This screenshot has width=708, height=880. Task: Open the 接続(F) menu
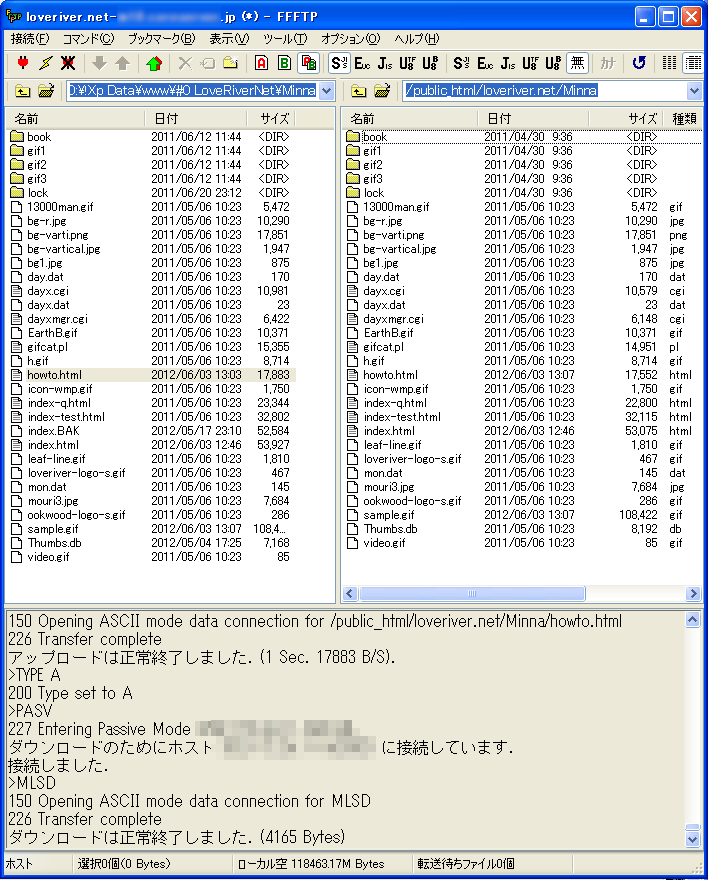pyautogui.click(x=30, y=39)
